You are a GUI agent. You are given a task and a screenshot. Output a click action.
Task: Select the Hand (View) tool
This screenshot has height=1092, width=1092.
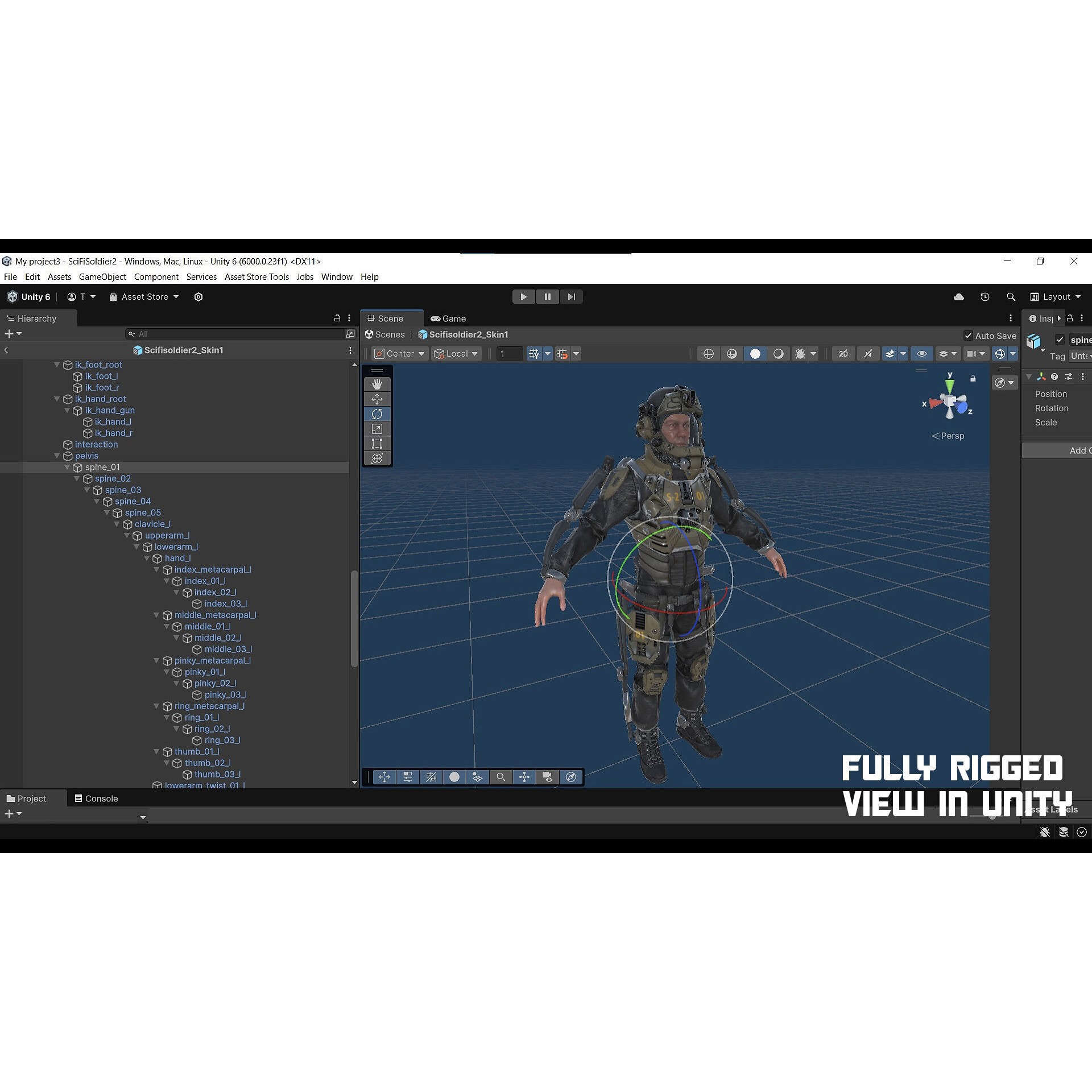[x=377, y=384]
